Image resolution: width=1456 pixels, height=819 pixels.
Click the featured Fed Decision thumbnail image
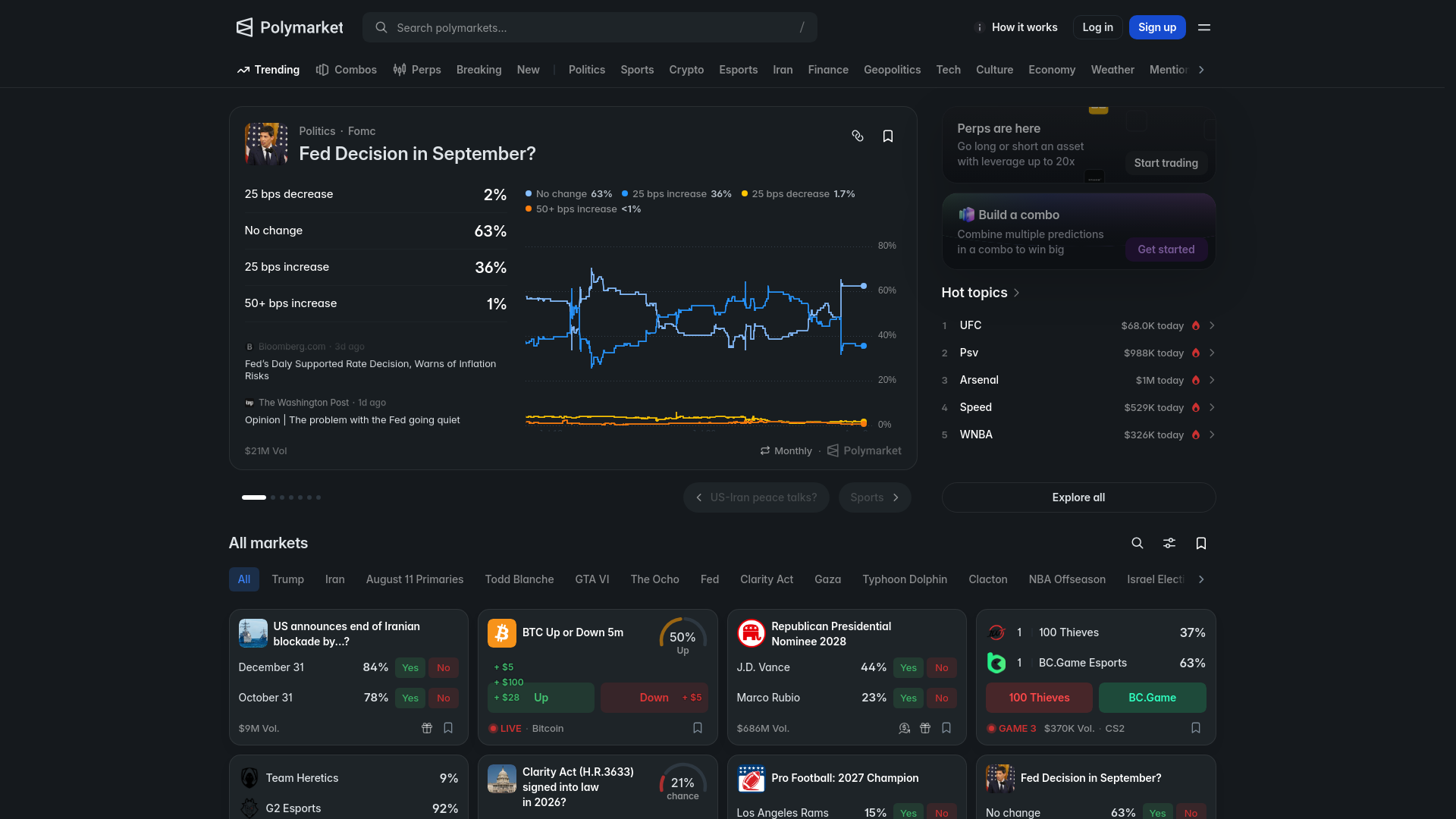[266, 144]
